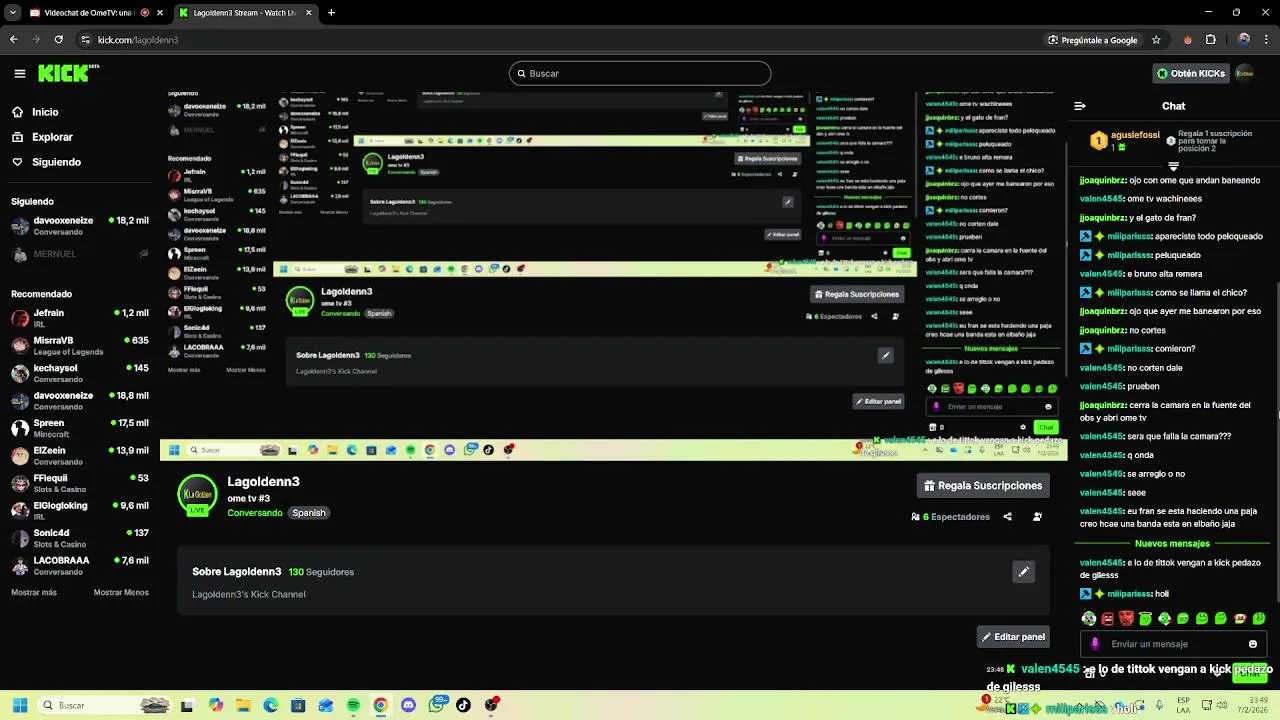Click the Nuevos mensajes divider label
This screenshot has width=1280, height=720.
click(x=1172, y=544)
